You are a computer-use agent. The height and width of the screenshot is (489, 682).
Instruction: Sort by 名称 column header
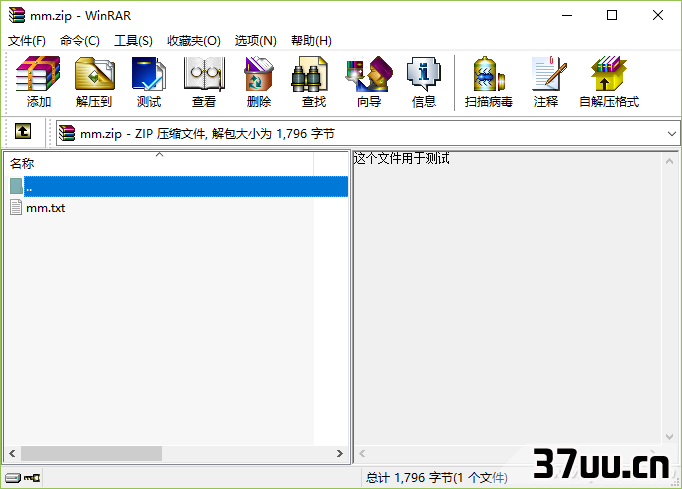pos(159,163)
